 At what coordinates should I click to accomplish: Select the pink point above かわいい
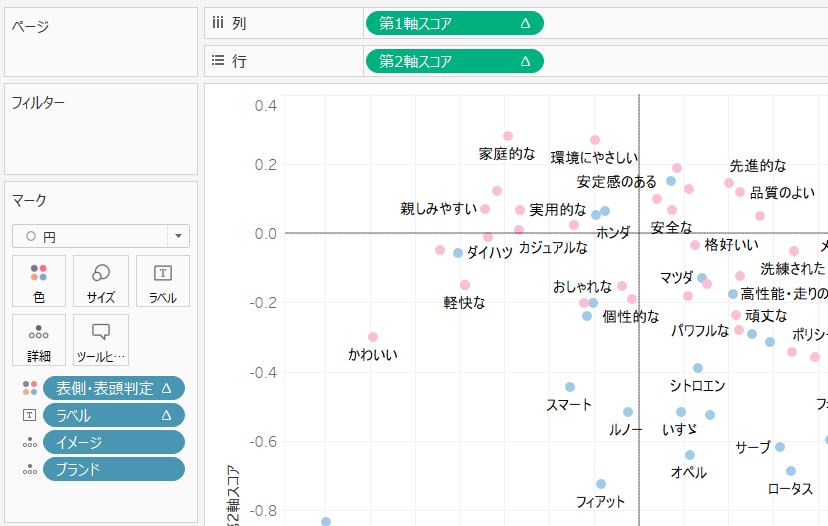click(x=373, y=337)
